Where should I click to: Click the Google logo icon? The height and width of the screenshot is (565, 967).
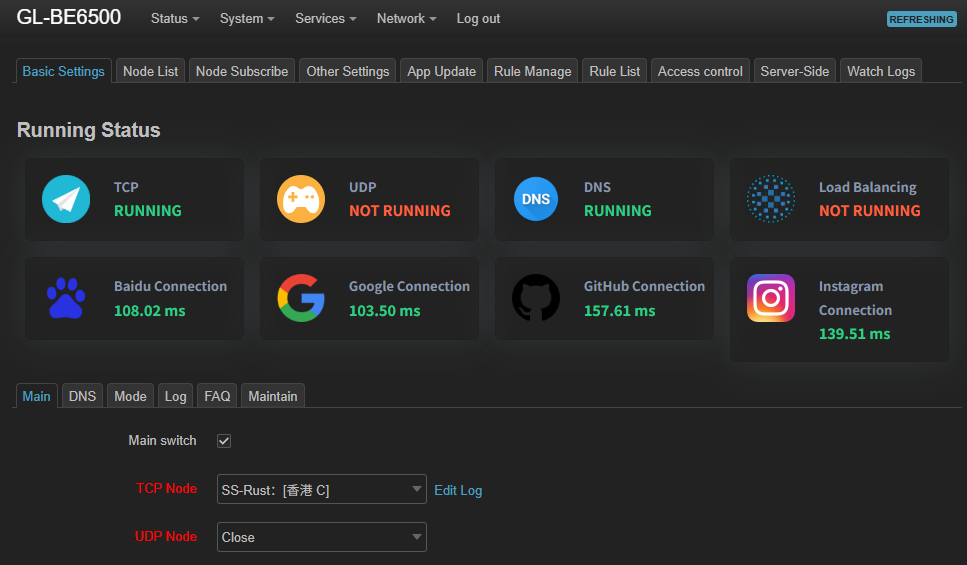coord(301,298)
